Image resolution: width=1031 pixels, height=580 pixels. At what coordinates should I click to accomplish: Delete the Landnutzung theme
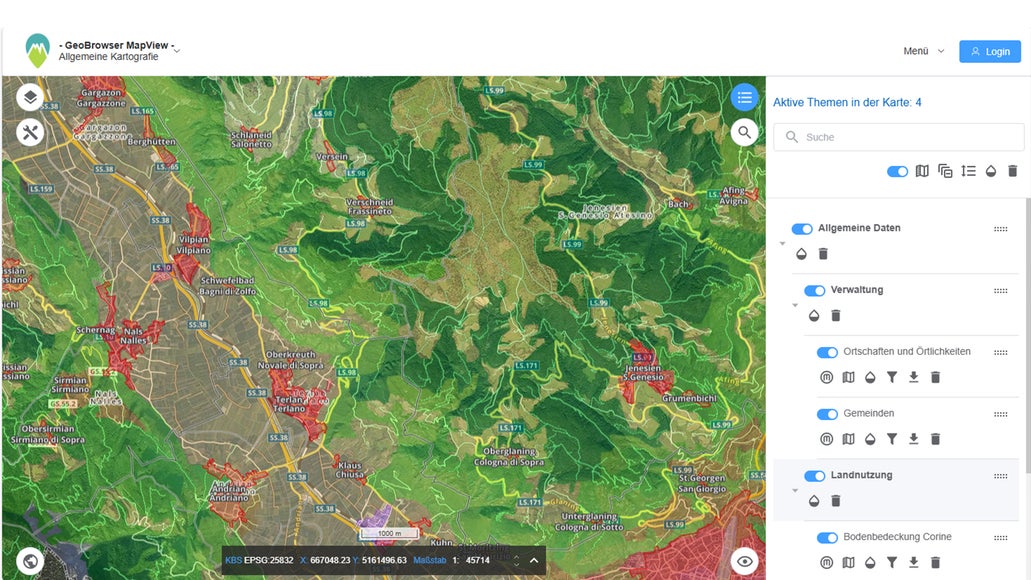[x=836, y=500]
